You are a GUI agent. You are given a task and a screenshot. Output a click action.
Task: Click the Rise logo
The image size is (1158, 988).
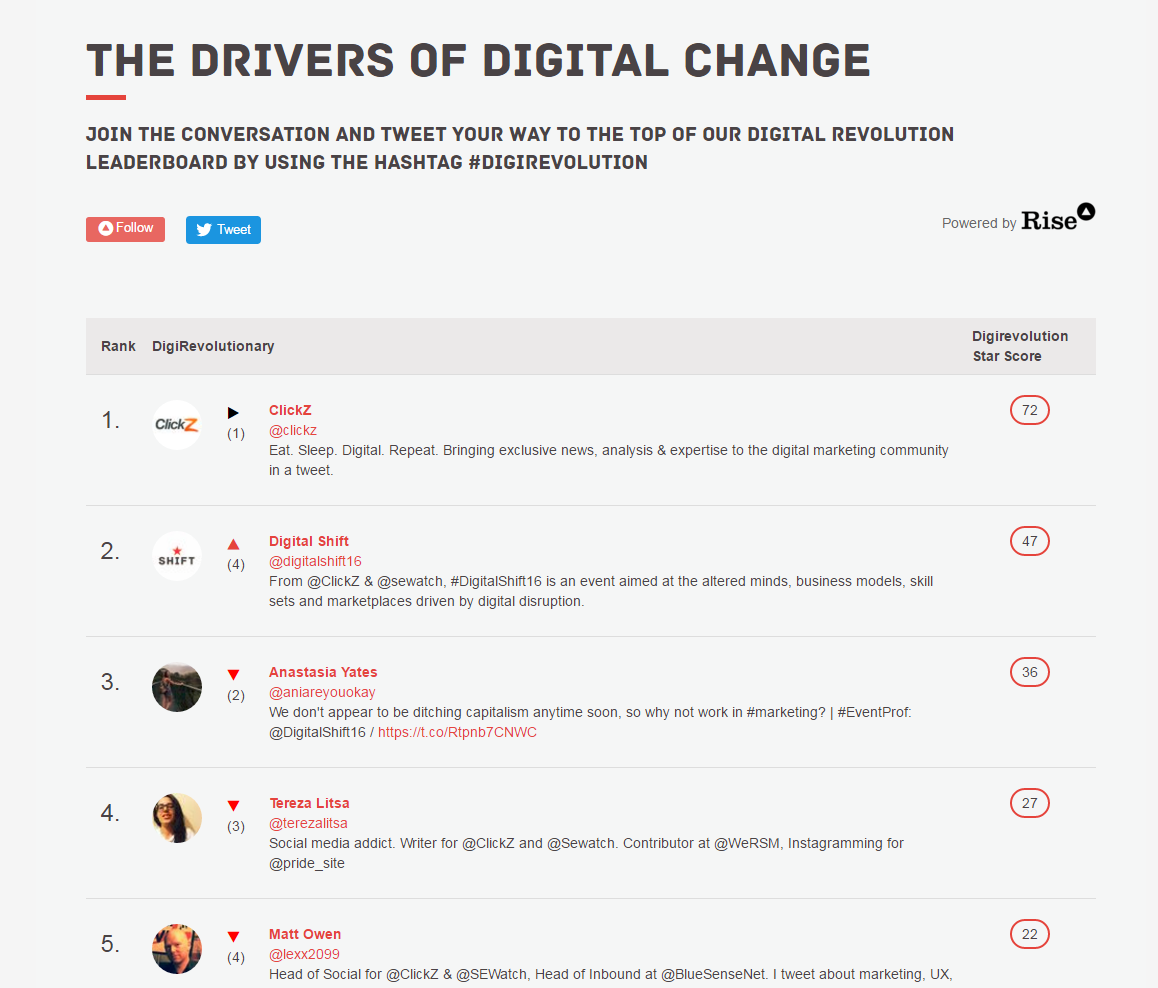point(1058,218)
